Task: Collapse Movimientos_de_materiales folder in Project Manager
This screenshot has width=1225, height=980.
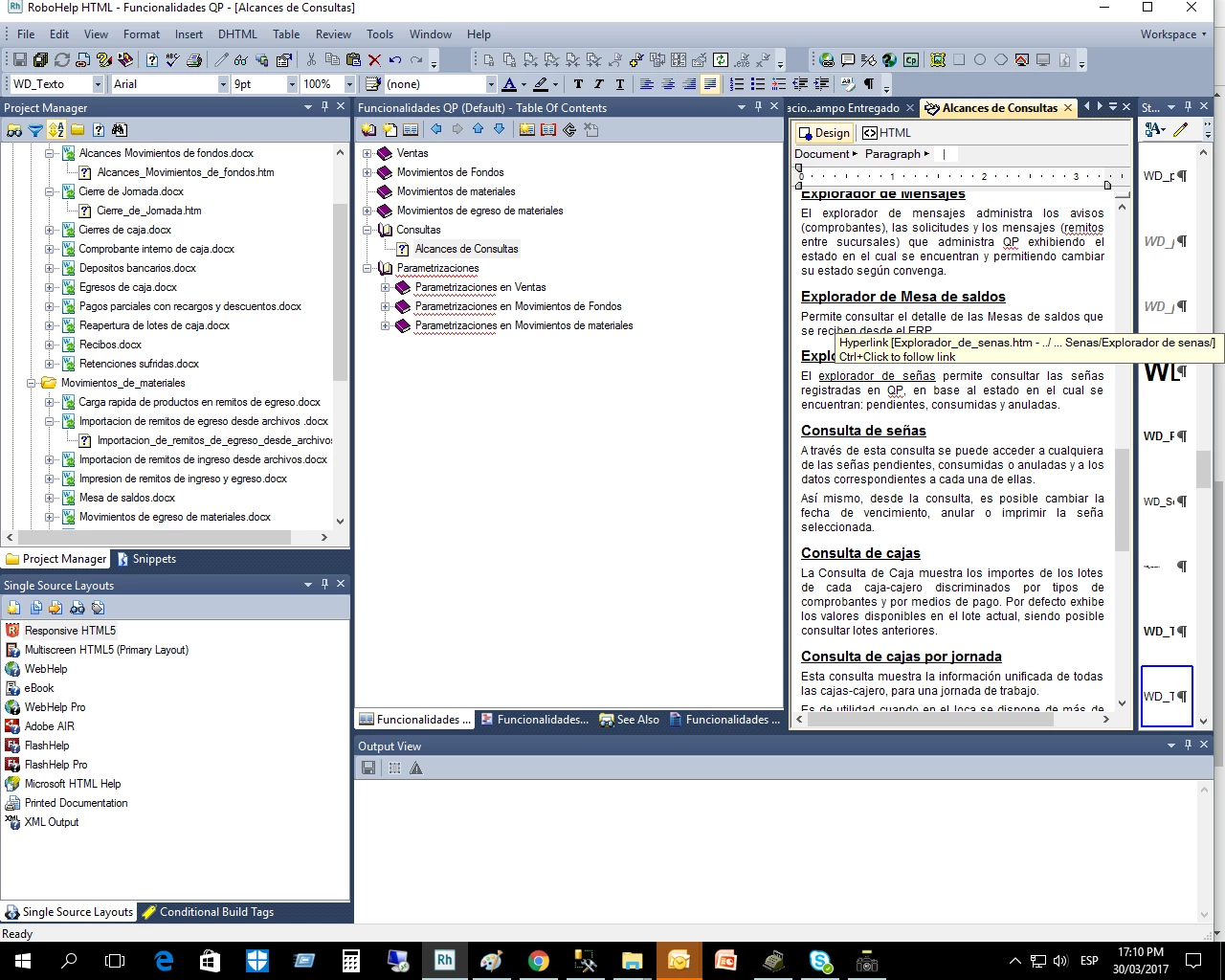Action: (x=32, y=383)
